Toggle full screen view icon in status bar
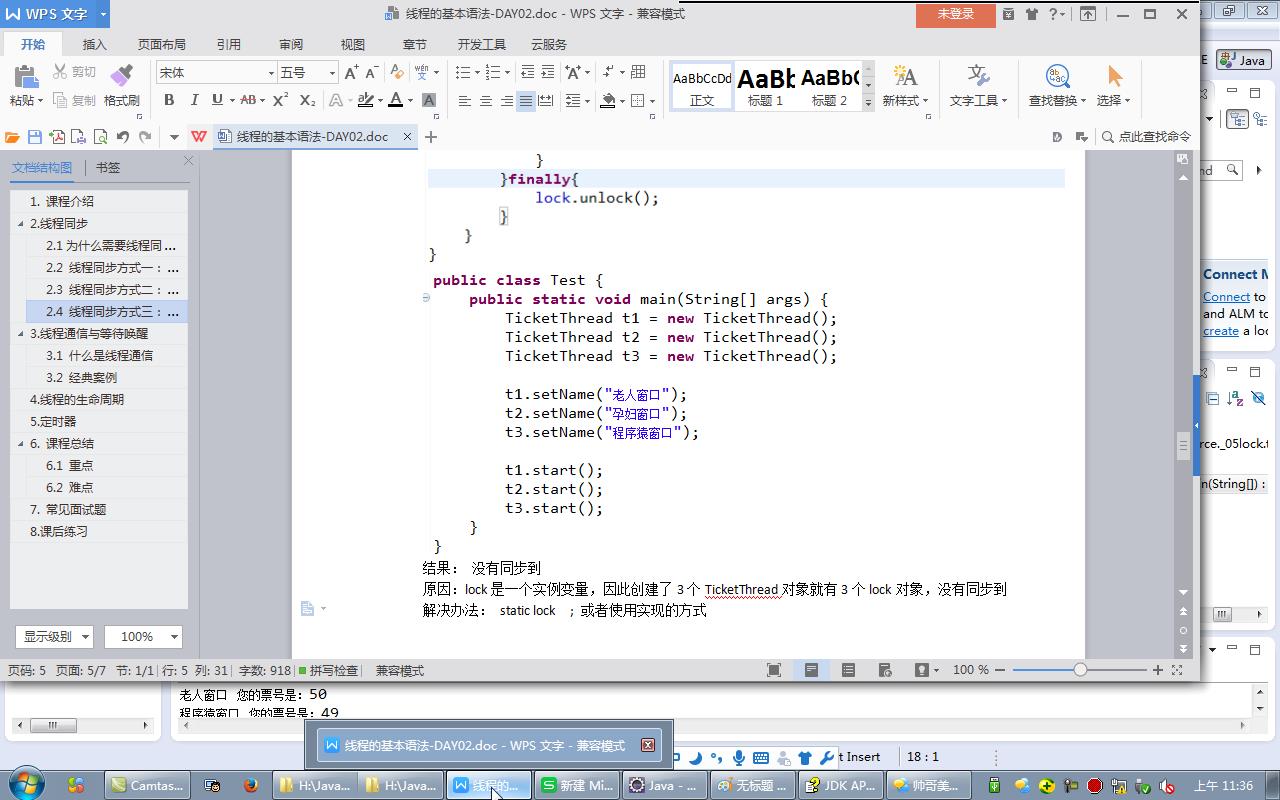1280x800 pixels. tap(773, 670)
